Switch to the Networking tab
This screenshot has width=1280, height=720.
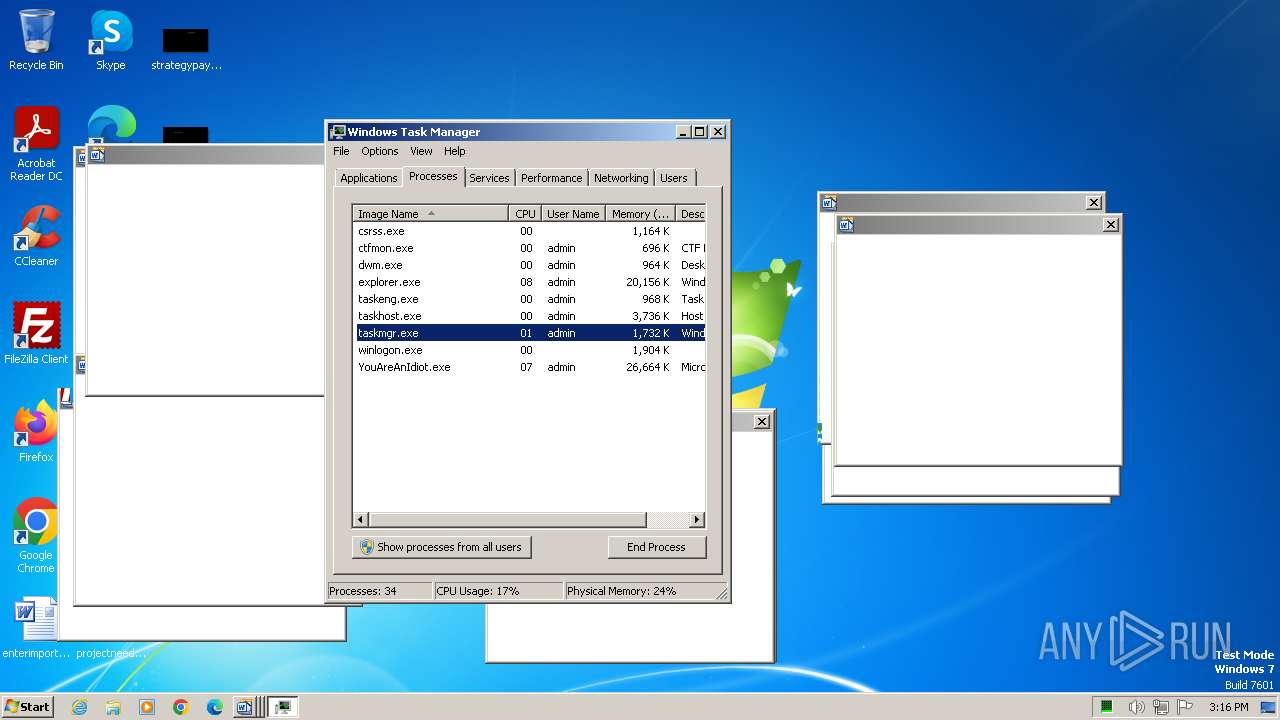(621, 178)
